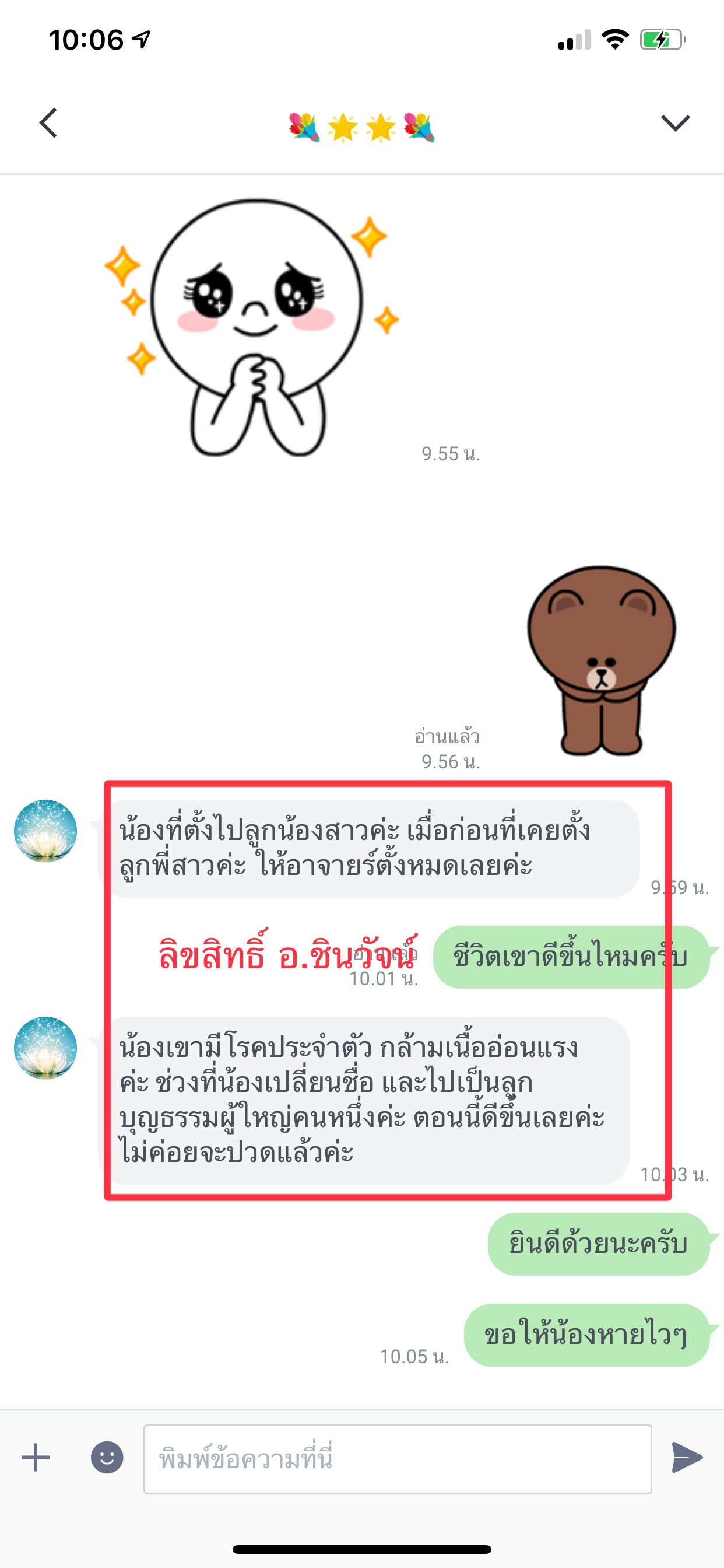Tap the Brown bear bowing sticker
Screen dimensions: 724x1568
click(x=601, y=661)
